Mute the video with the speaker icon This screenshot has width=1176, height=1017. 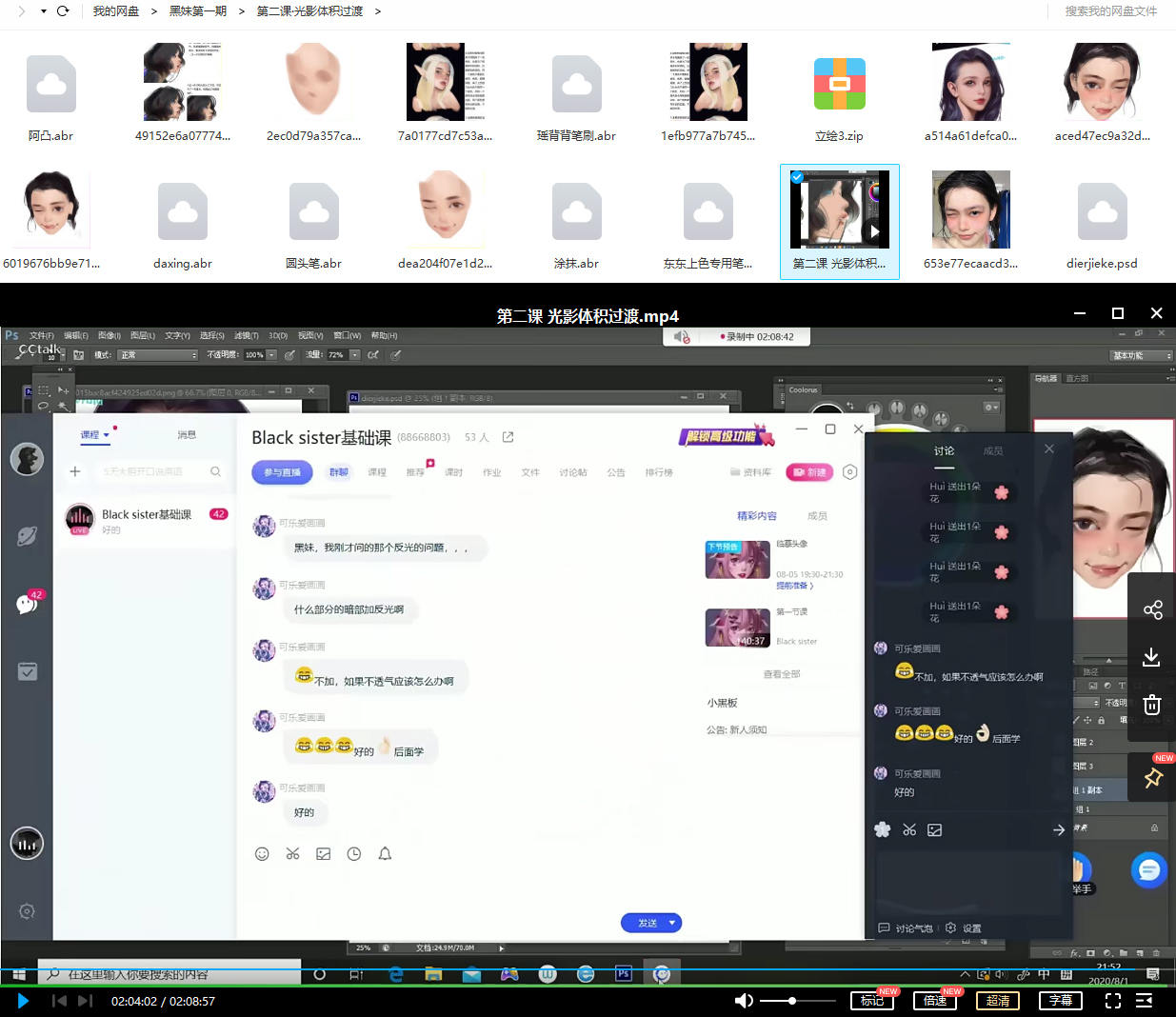(744, 1001)
